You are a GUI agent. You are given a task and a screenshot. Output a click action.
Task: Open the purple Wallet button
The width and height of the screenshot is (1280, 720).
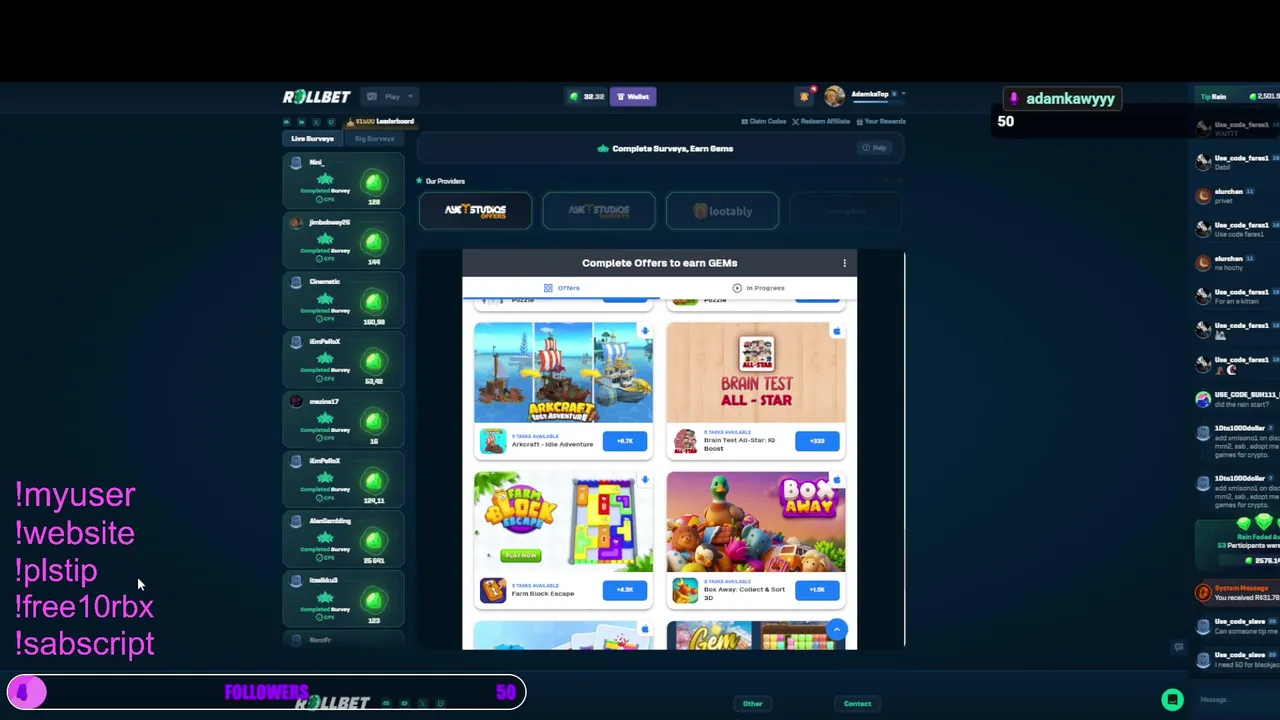pos(632,97)
